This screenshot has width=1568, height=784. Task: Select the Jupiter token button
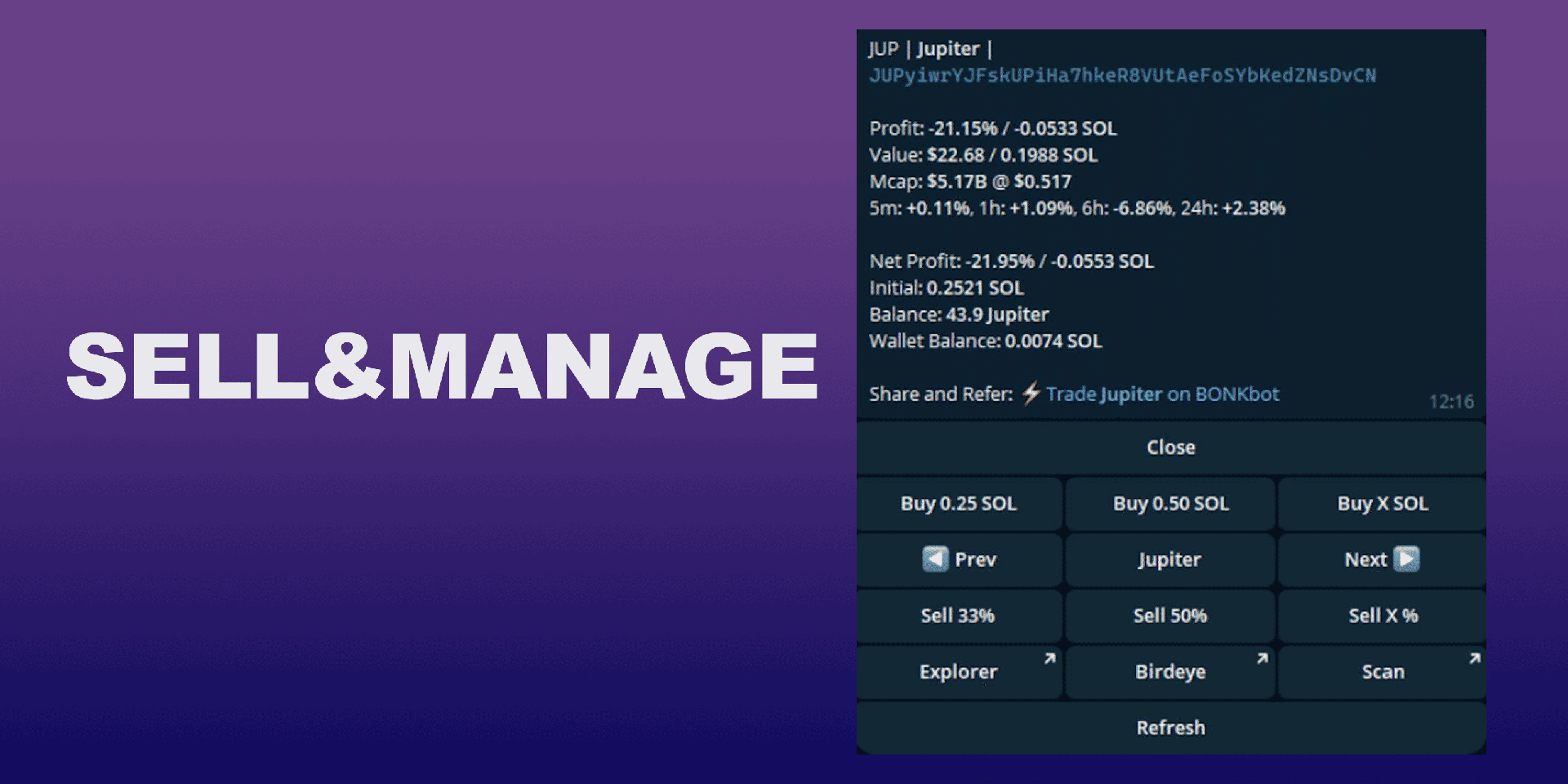point(1169,559)
